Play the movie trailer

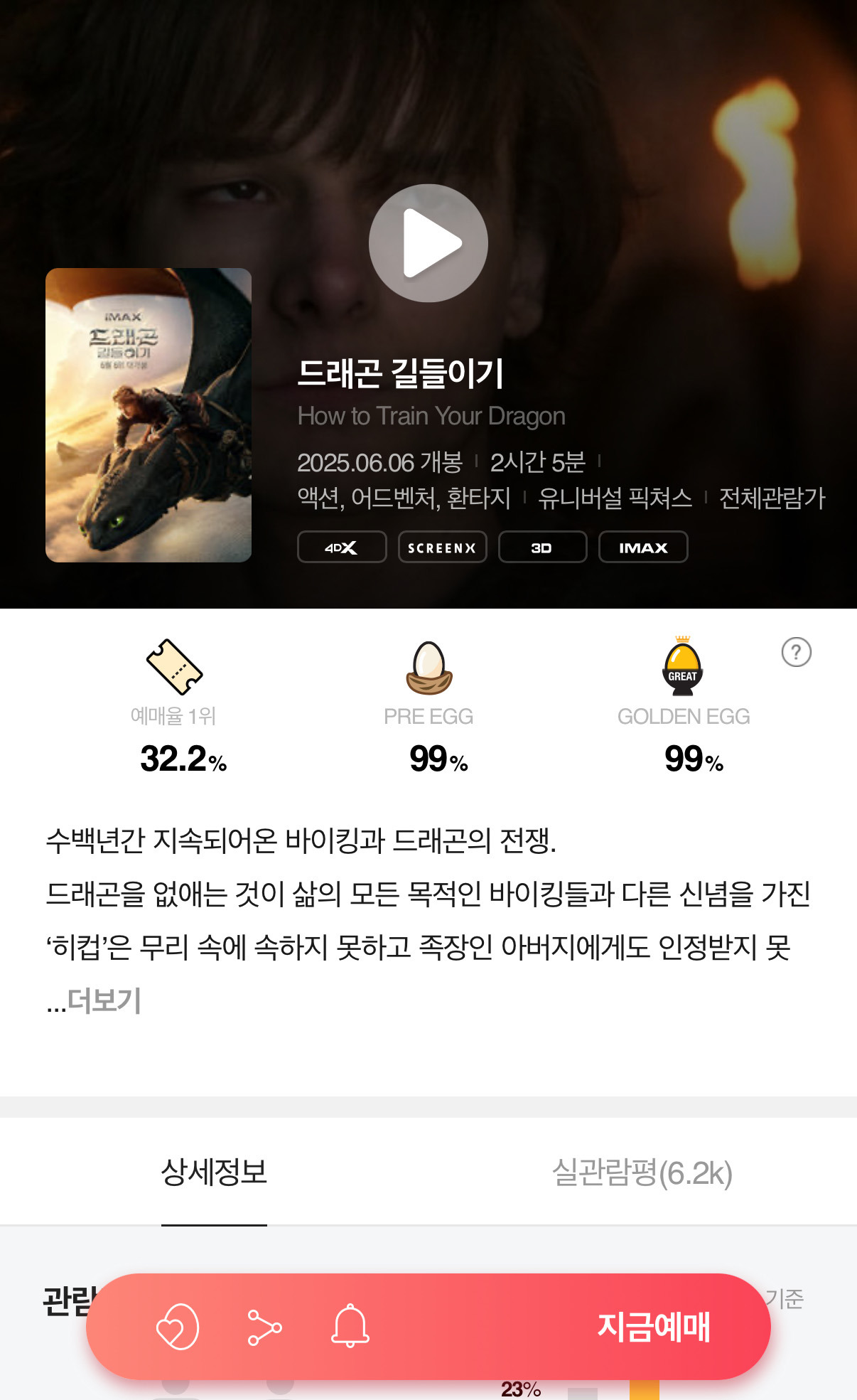pyautogui.click(x=428, y=243)
